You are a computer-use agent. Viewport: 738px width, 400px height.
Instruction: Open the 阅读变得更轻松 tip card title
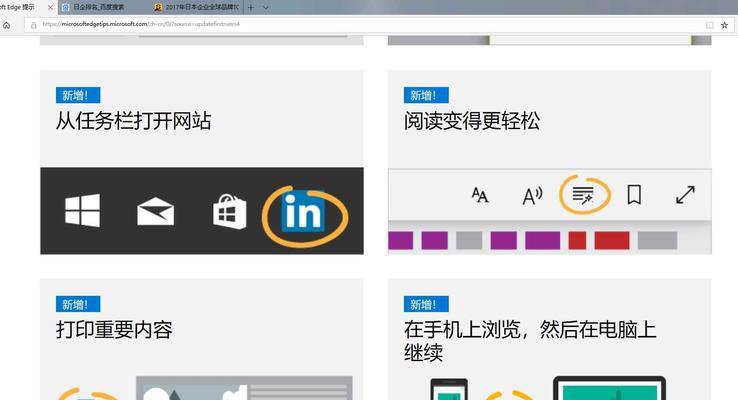click(472, 121)
